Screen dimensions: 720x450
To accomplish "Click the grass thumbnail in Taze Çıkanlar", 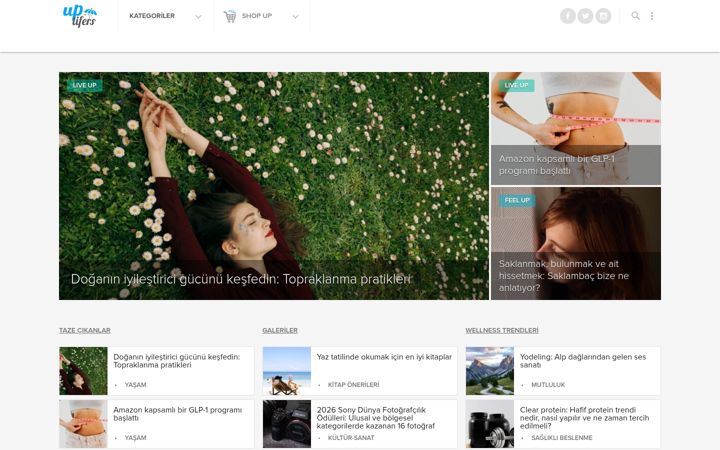I will click(83, 371).
